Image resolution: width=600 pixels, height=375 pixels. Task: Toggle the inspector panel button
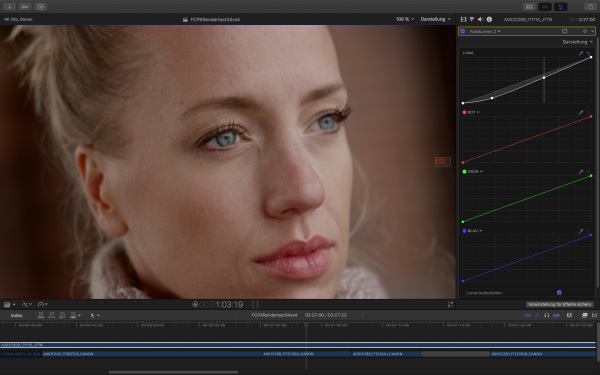[x=561, y=7]
